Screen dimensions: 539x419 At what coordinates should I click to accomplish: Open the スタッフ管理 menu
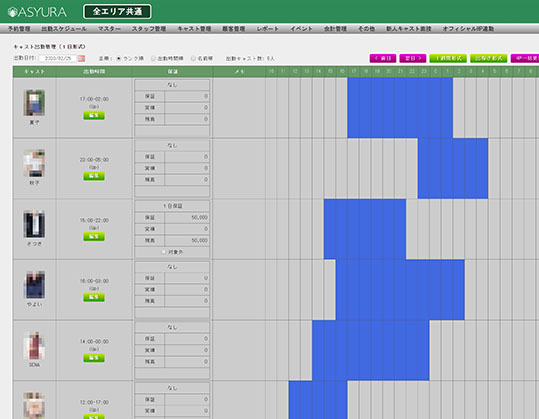click(149, 29)
